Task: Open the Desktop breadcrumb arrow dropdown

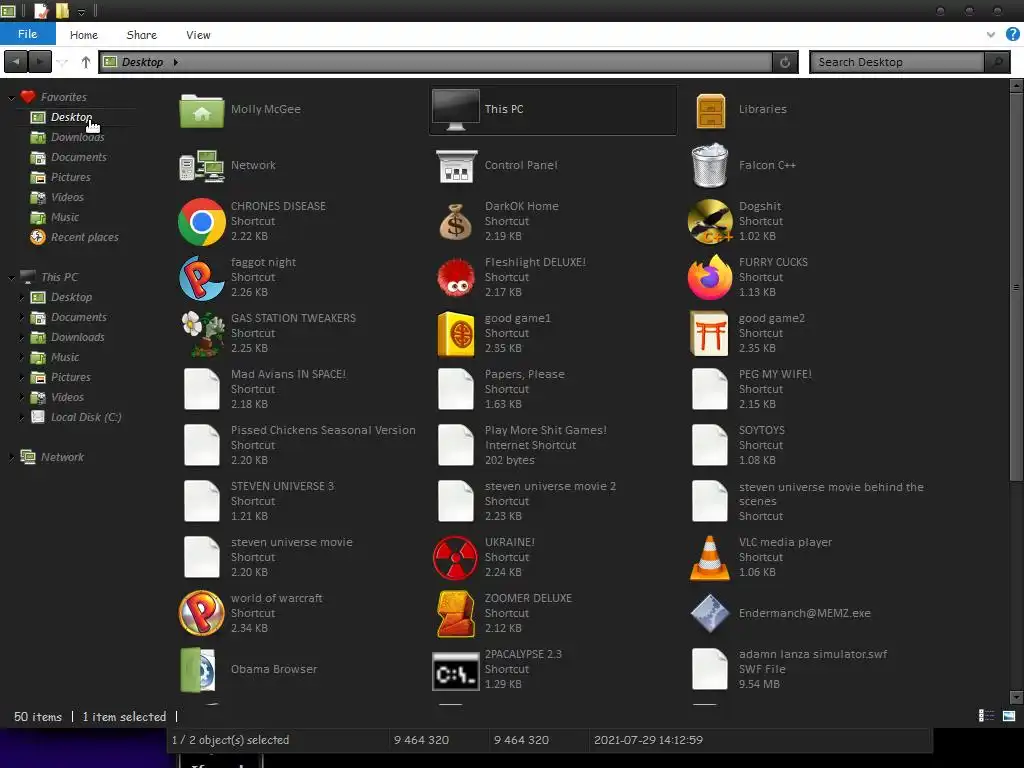Action: [176, 62]
